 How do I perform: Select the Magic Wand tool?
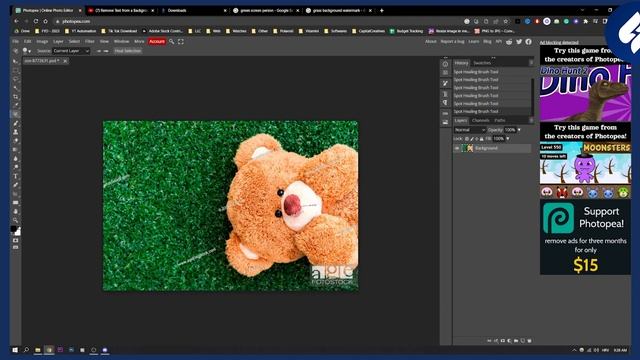click(16, 88)
